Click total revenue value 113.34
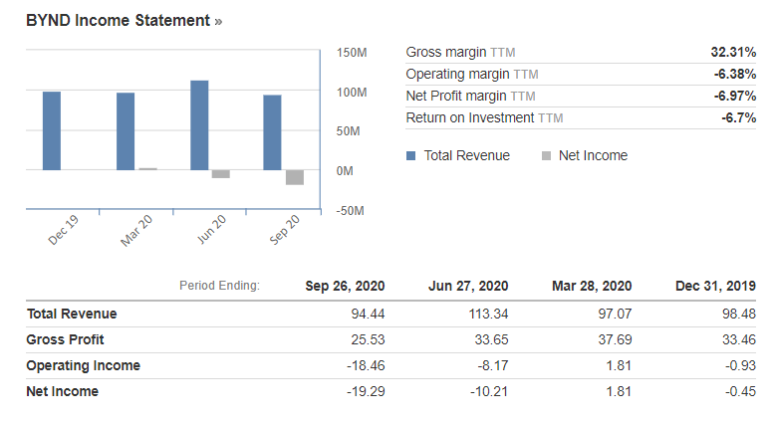Screen dimensions: 773x425 pos(488,314)
